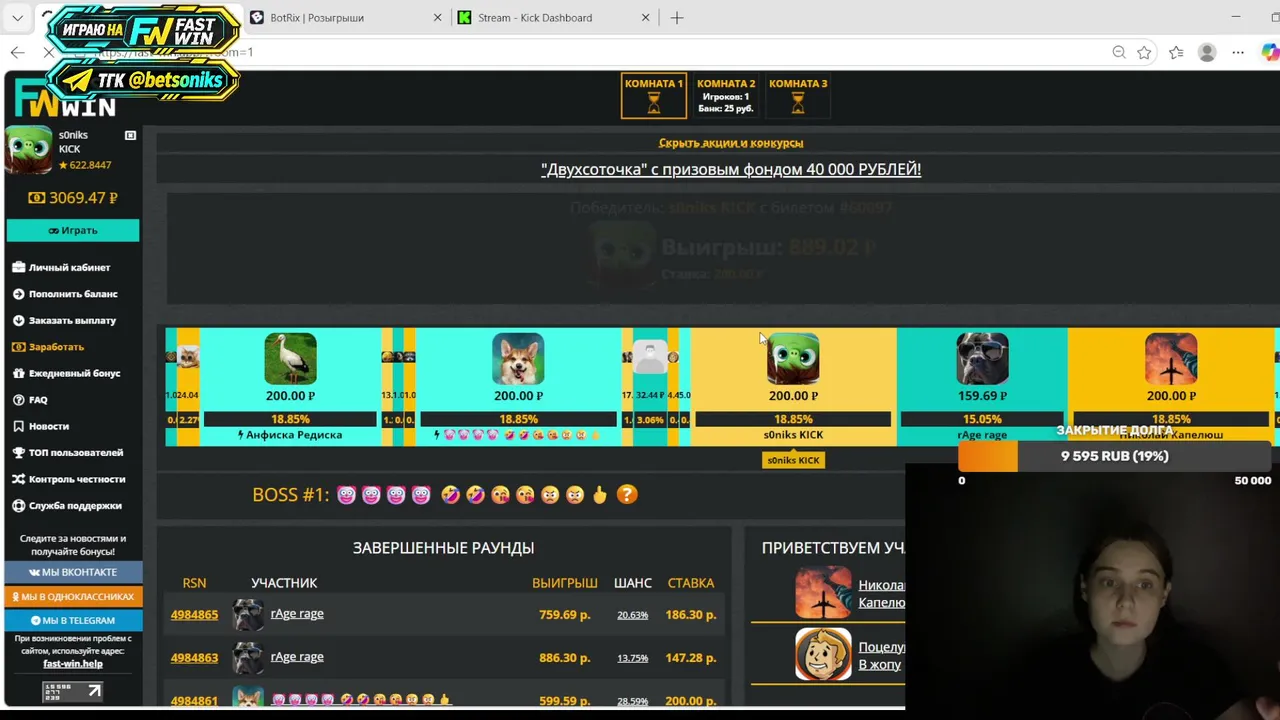Click the zoom magnifier icon in the address bar

coord(1119,52)
